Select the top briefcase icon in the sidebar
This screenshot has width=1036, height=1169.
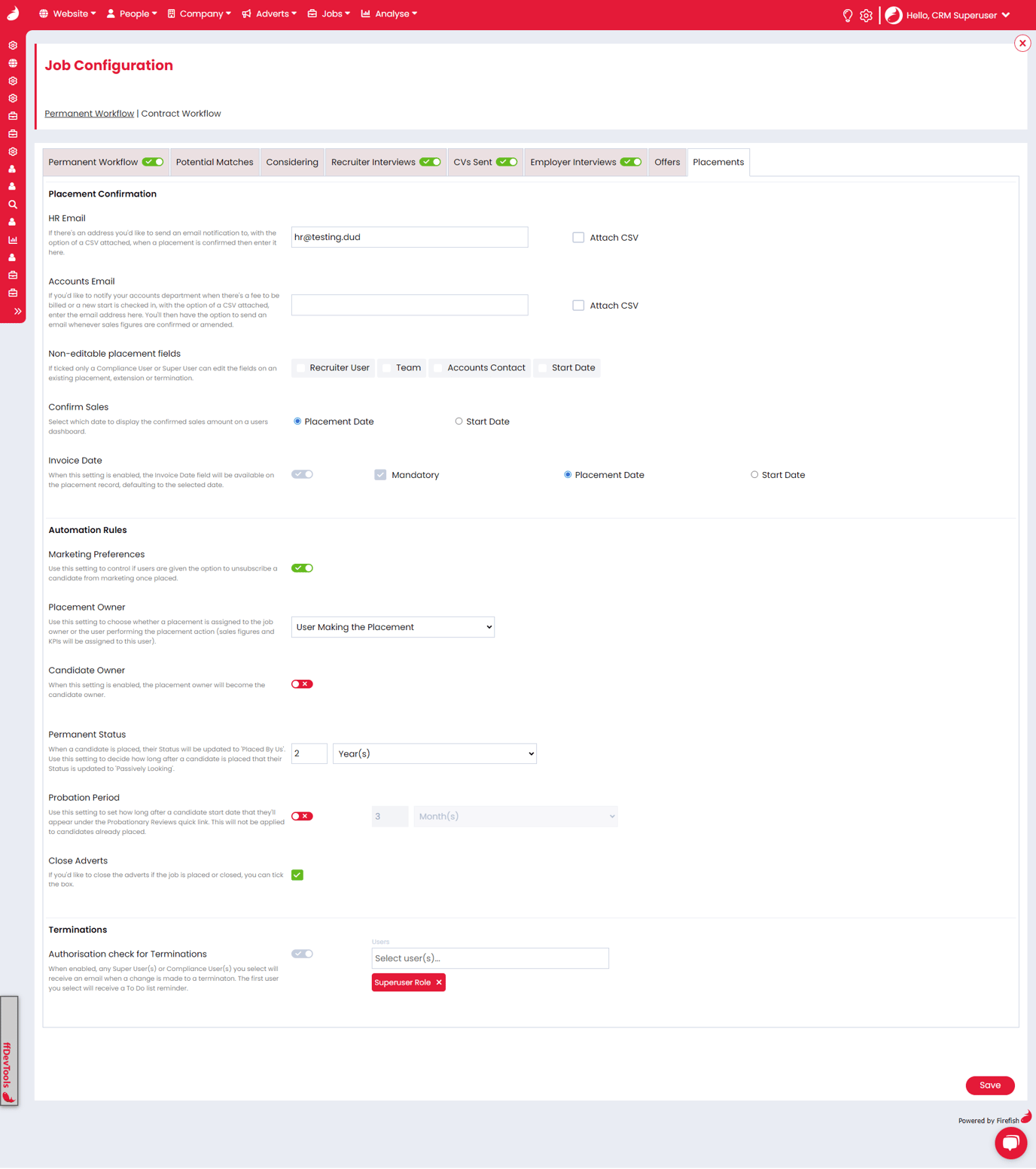[x=12, y=115]
